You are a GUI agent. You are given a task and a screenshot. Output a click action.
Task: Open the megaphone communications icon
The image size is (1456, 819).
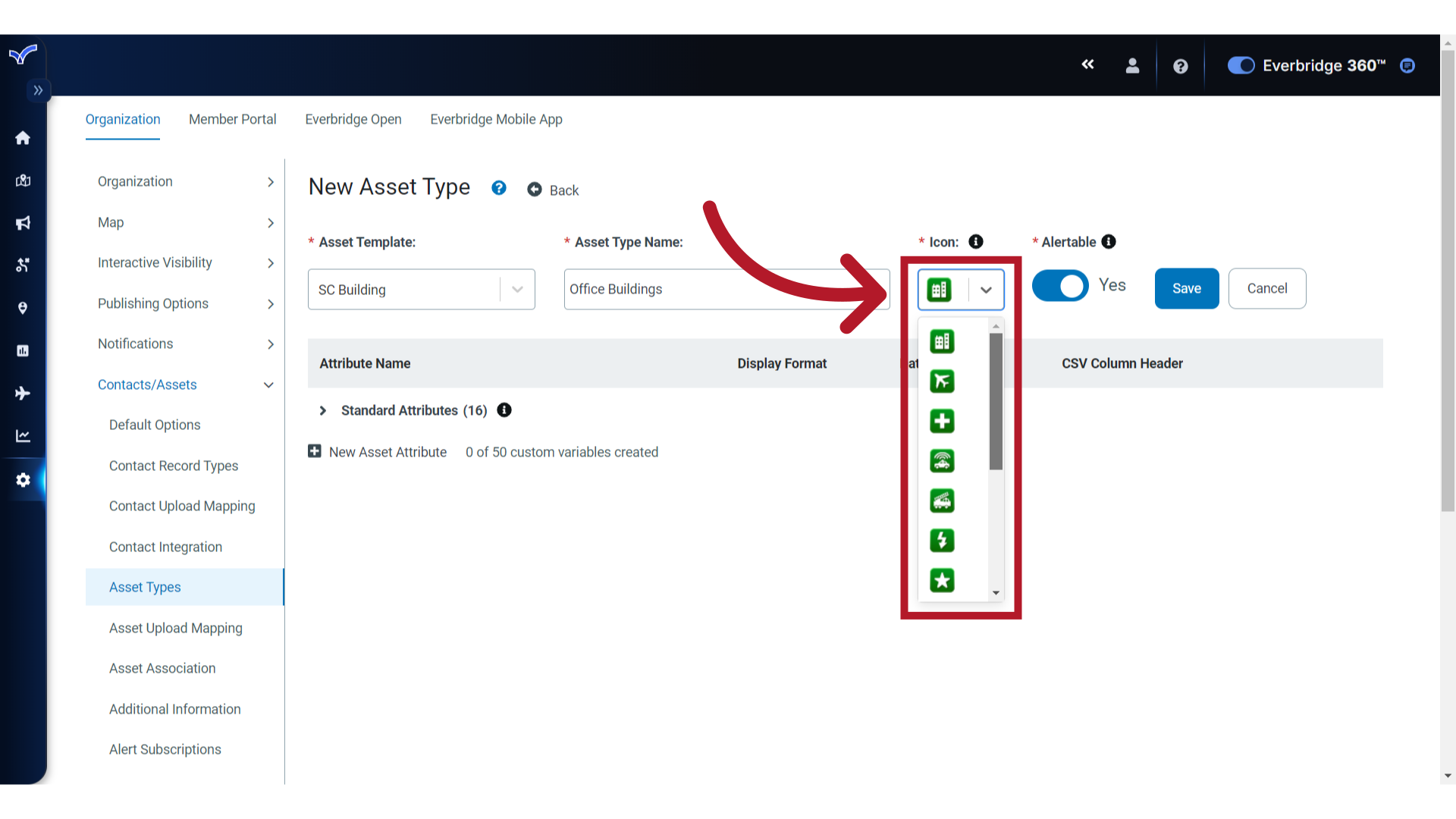[x=23, y=223]
